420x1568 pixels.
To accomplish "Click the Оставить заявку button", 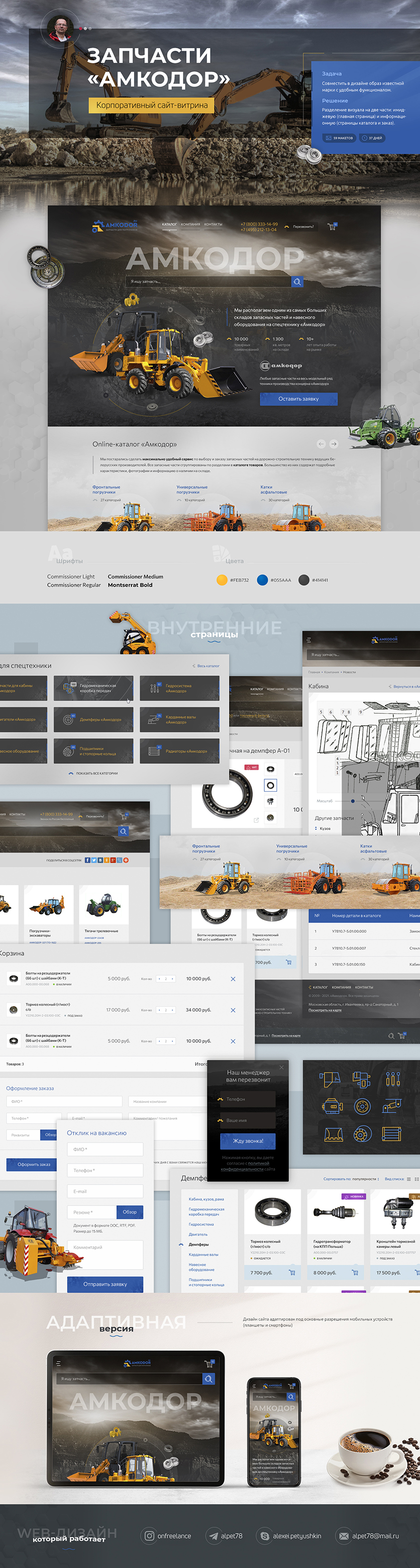I will coord(298,399).
